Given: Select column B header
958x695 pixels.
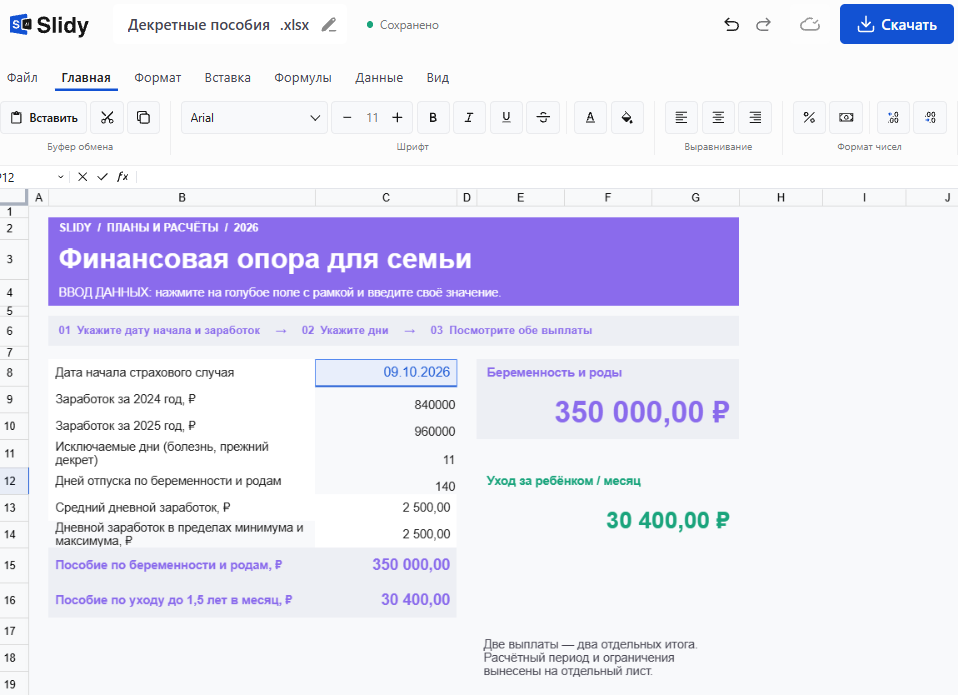Looking at the screenshot, I should tap(182, 197).
